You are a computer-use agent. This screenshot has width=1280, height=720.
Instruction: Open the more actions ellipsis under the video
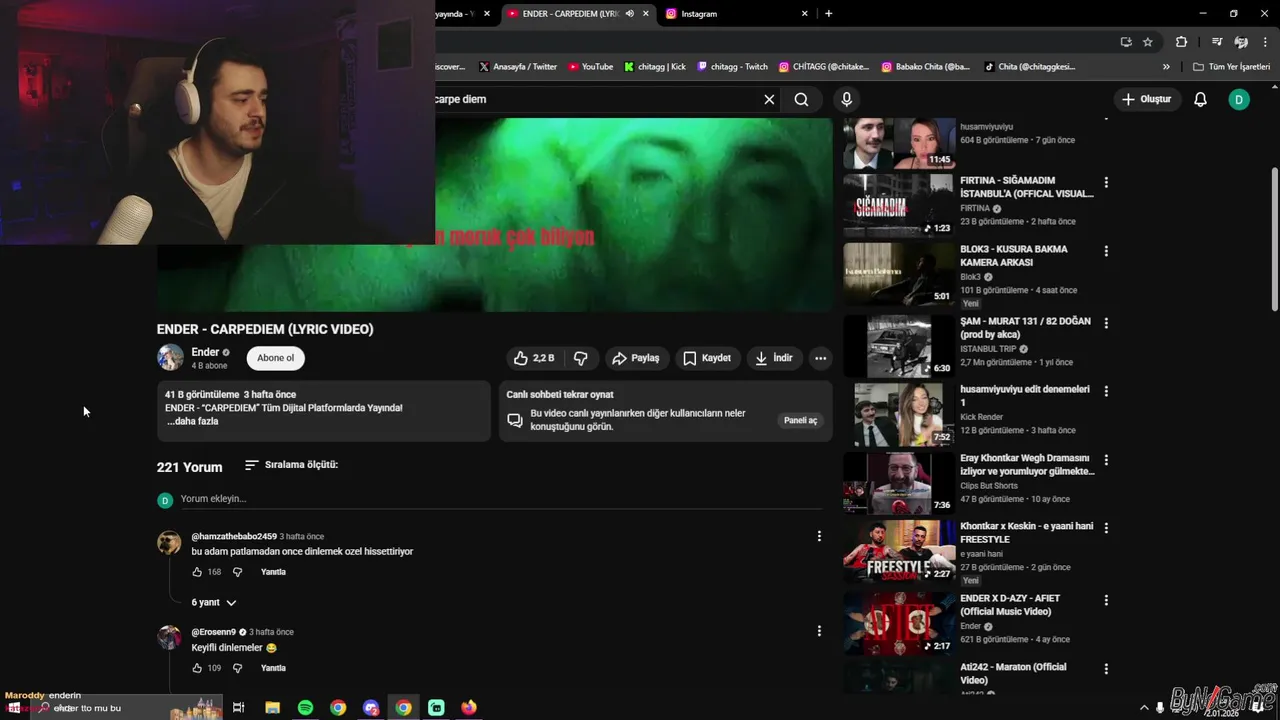point(820,358)
